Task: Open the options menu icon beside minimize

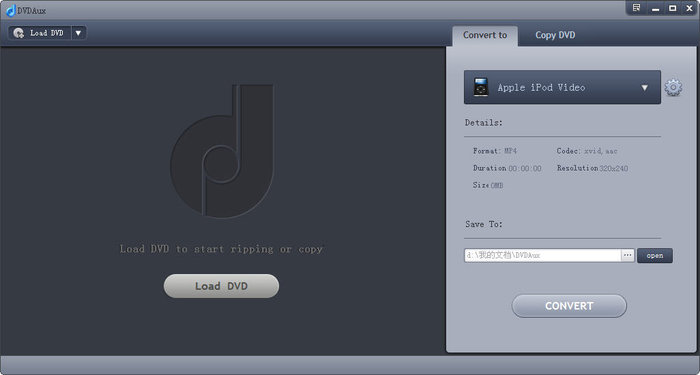Action: point(637,8)
